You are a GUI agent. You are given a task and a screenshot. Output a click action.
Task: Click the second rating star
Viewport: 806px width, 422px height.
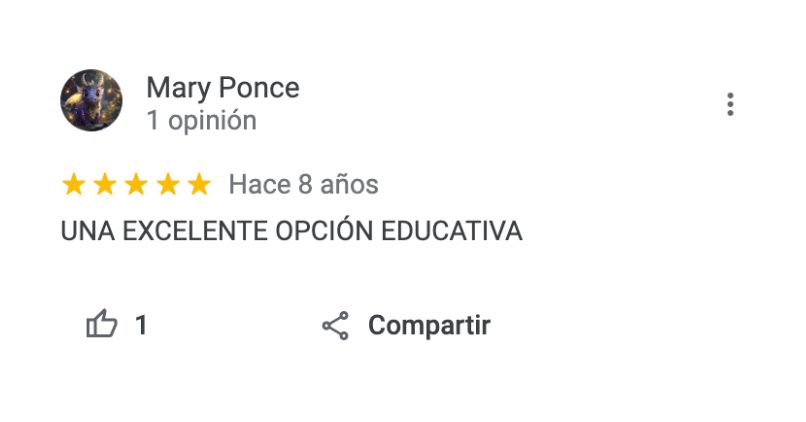click(x=105, y=185)
